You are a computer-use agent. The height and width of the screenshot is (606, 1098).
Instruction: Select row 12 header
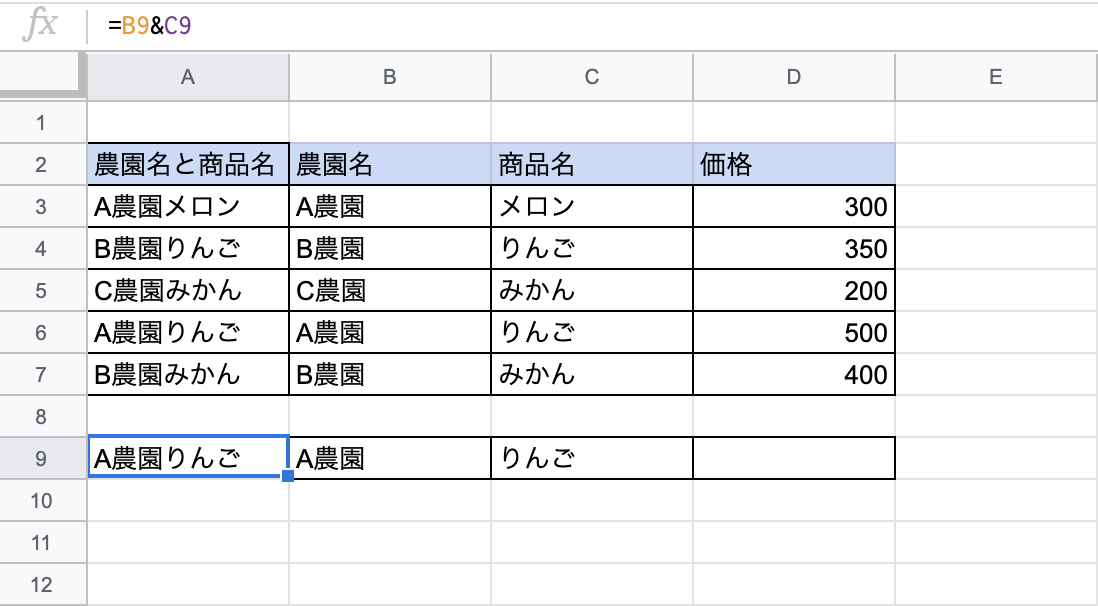pyautogui.click(x=41, y=585)
